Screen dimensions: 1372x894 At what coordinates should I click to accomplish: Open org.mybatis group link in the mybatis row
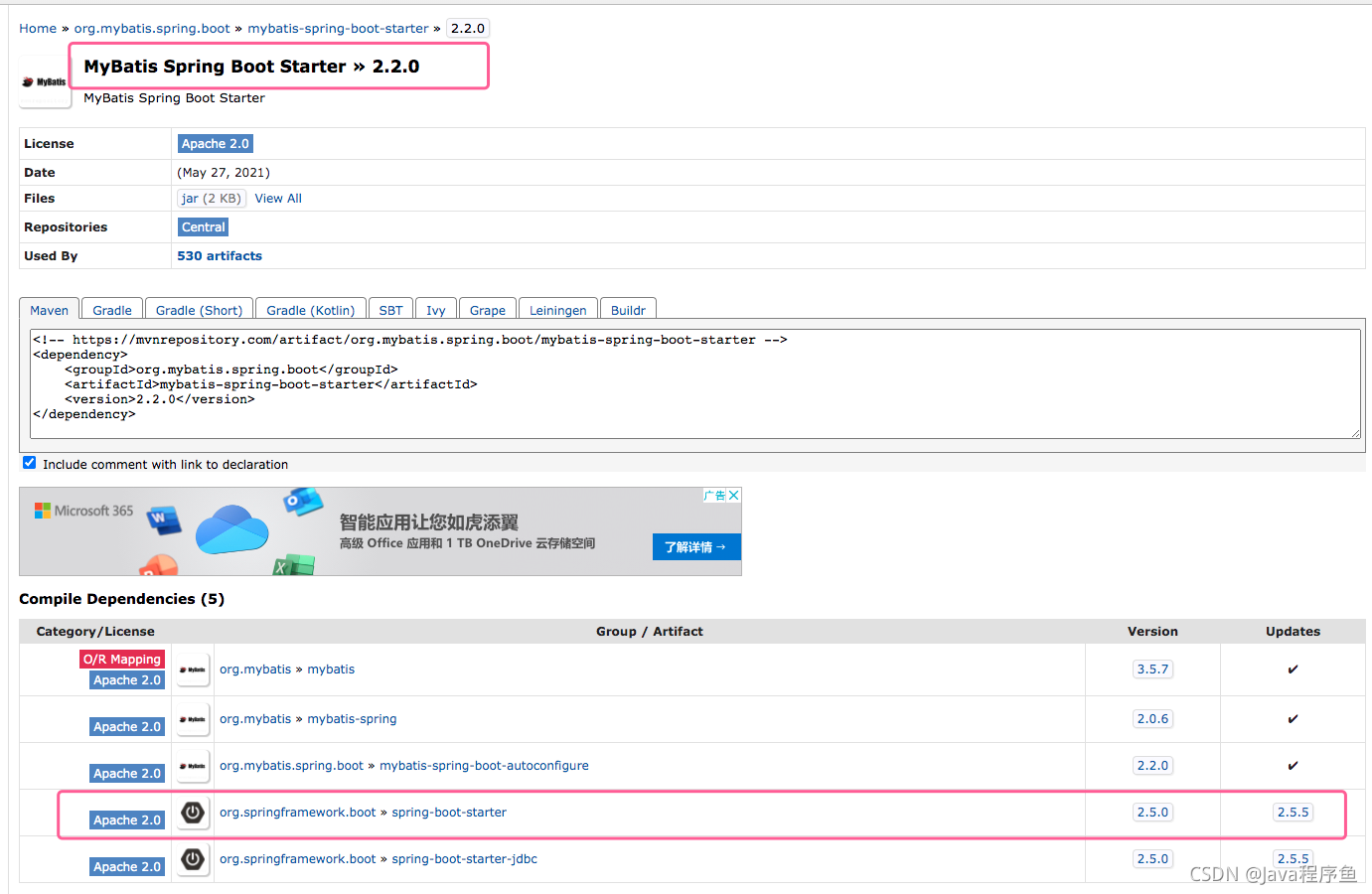(x=255, y=670)
